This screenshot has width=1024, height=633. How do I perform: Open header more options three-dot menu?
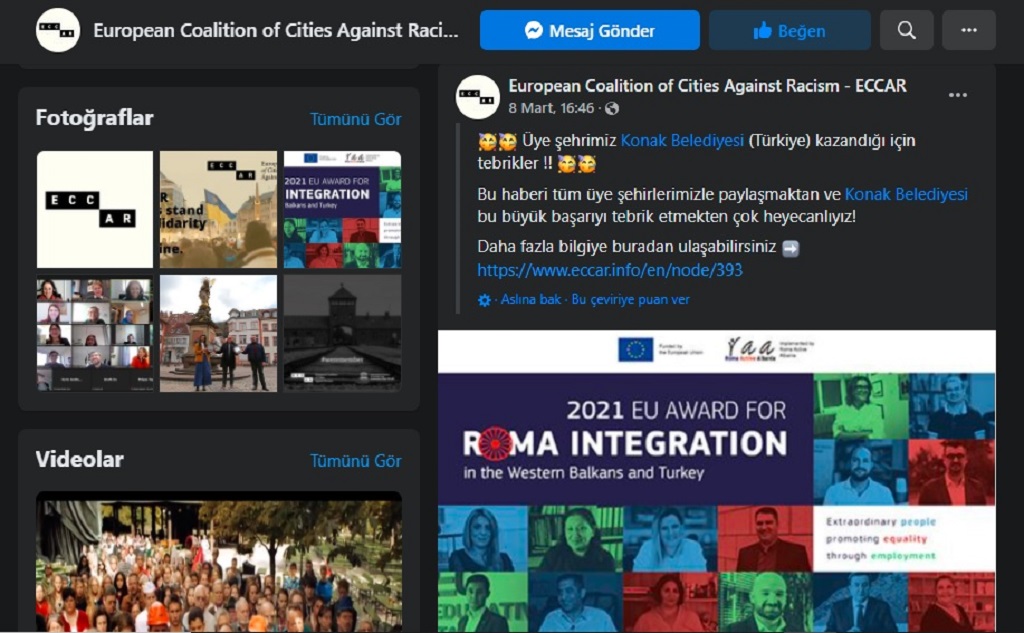[x=968, y=30]
